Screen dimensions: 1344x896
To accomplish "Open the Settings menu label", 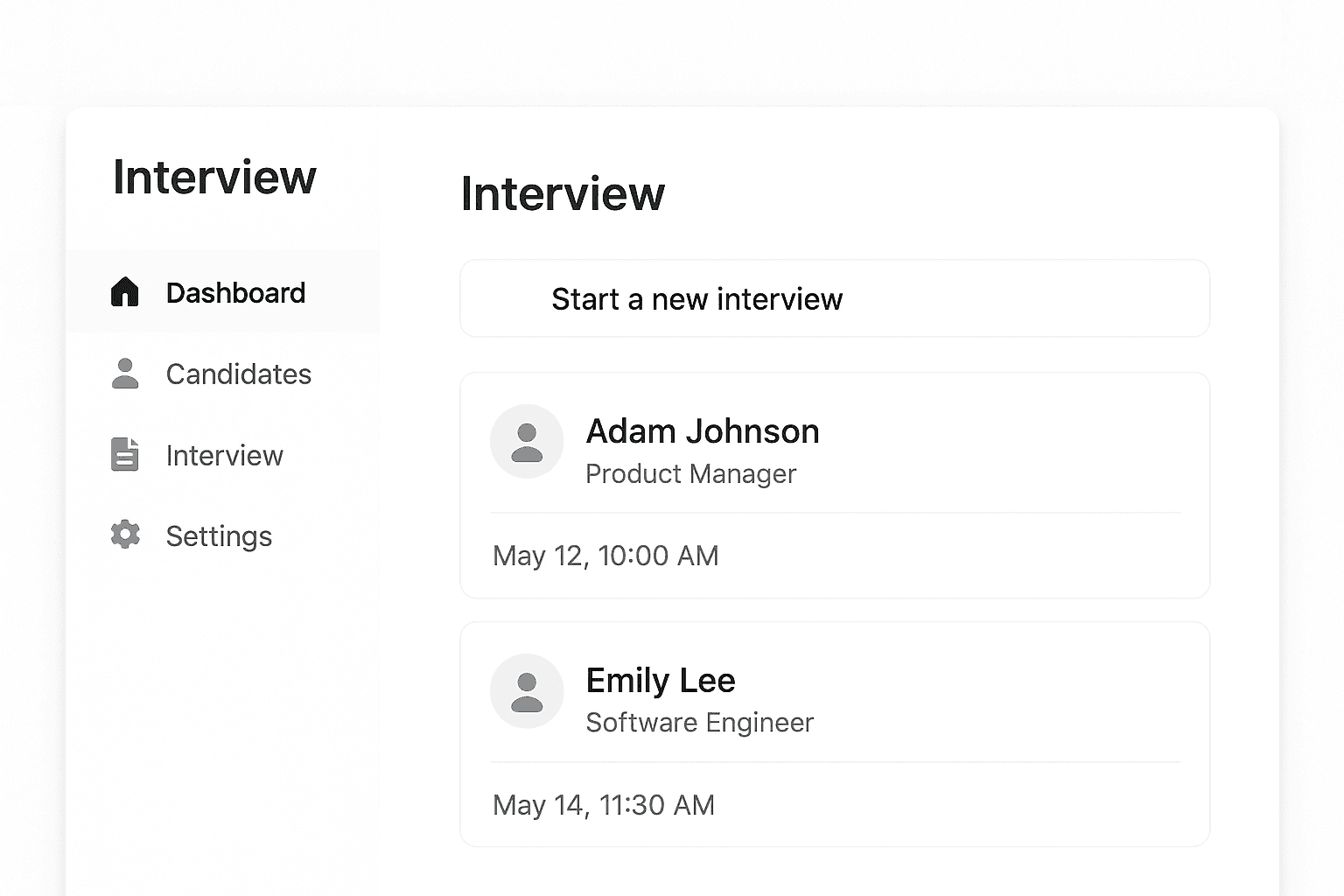I will click(219, 536).
